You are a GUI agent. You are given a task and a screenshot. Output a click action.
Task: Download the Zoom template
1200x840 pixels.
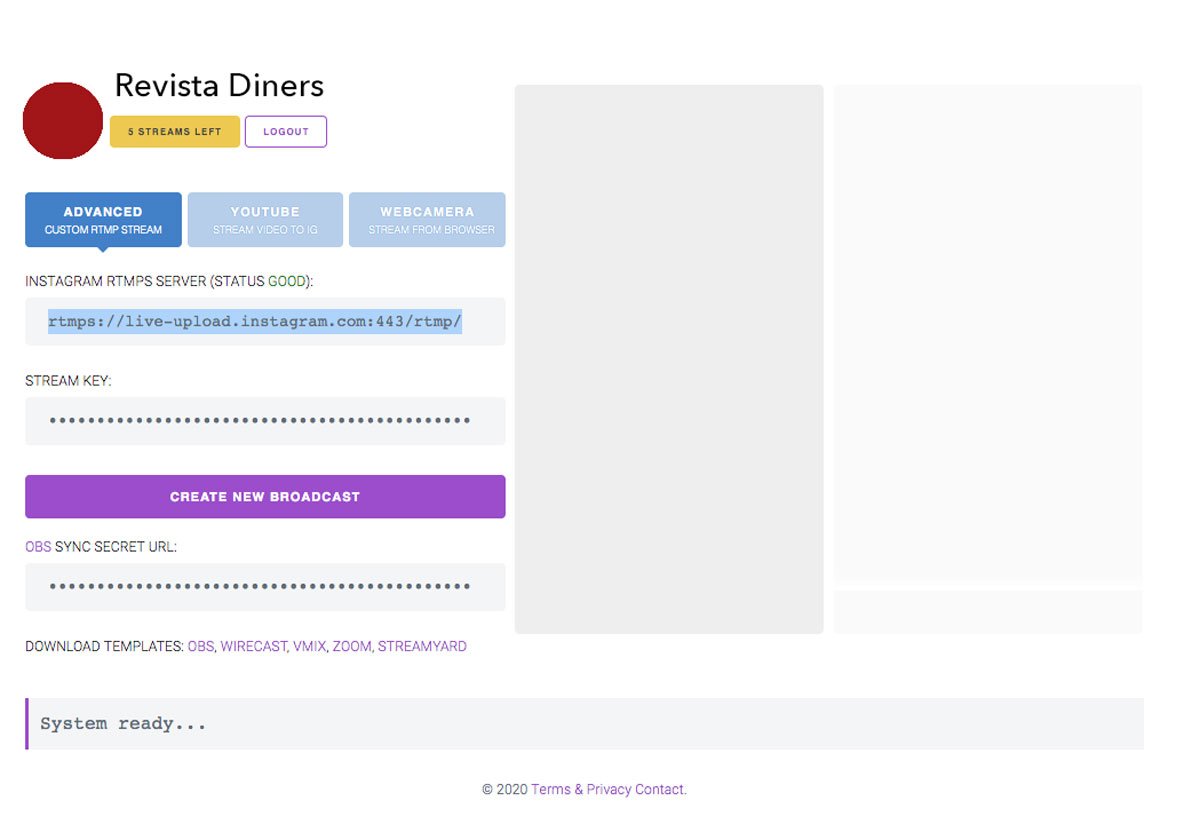(352, 647)
